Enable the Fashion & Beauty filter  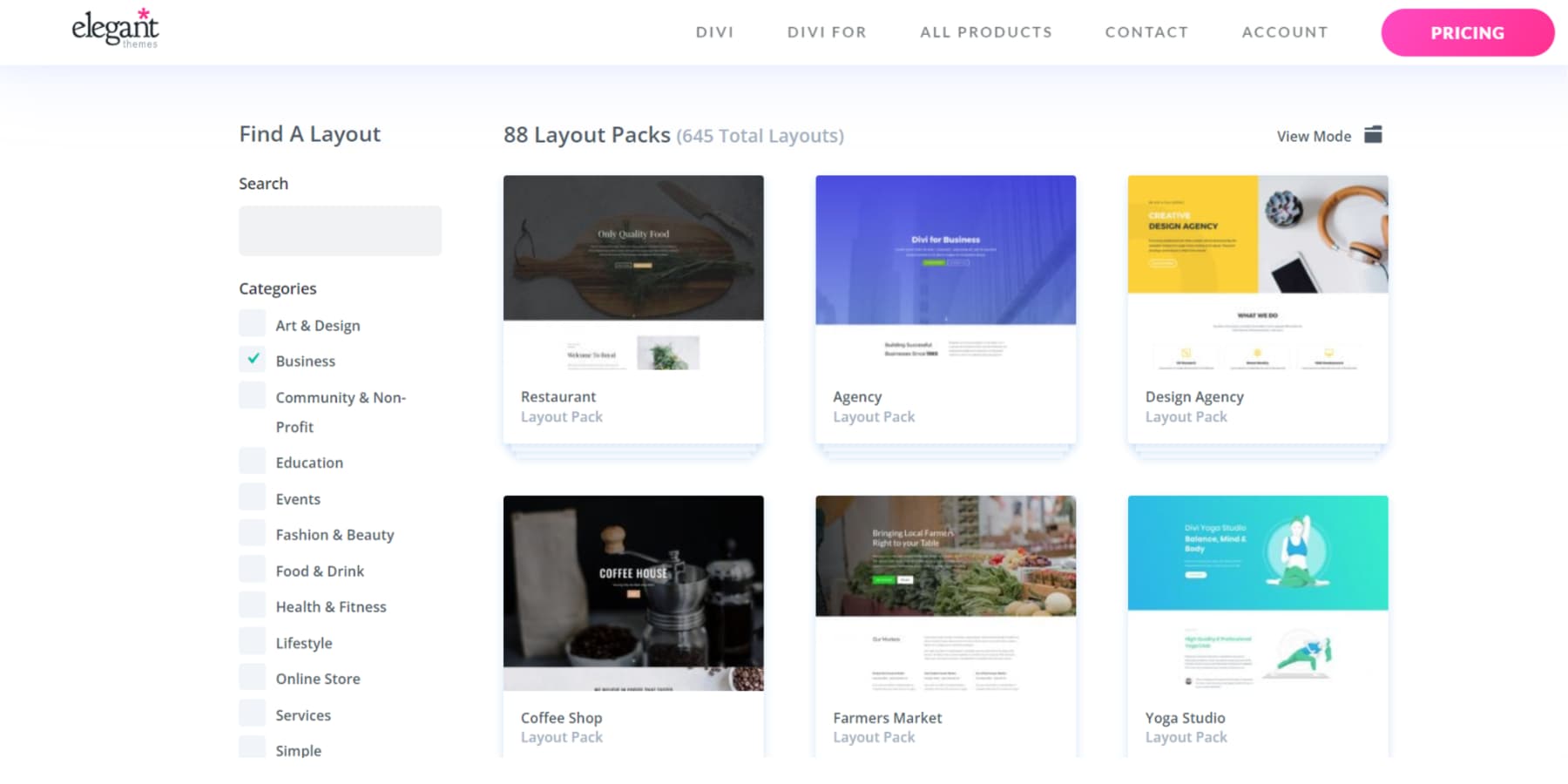click(251, 532)
